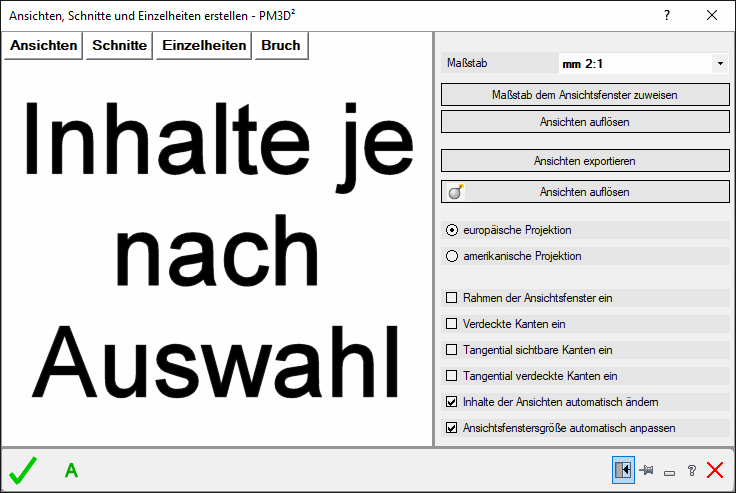Enable Rahmen der Ansichtsfenster ein checkbox
The height and width of the screenshot is (493, 736).
[452, 298]
